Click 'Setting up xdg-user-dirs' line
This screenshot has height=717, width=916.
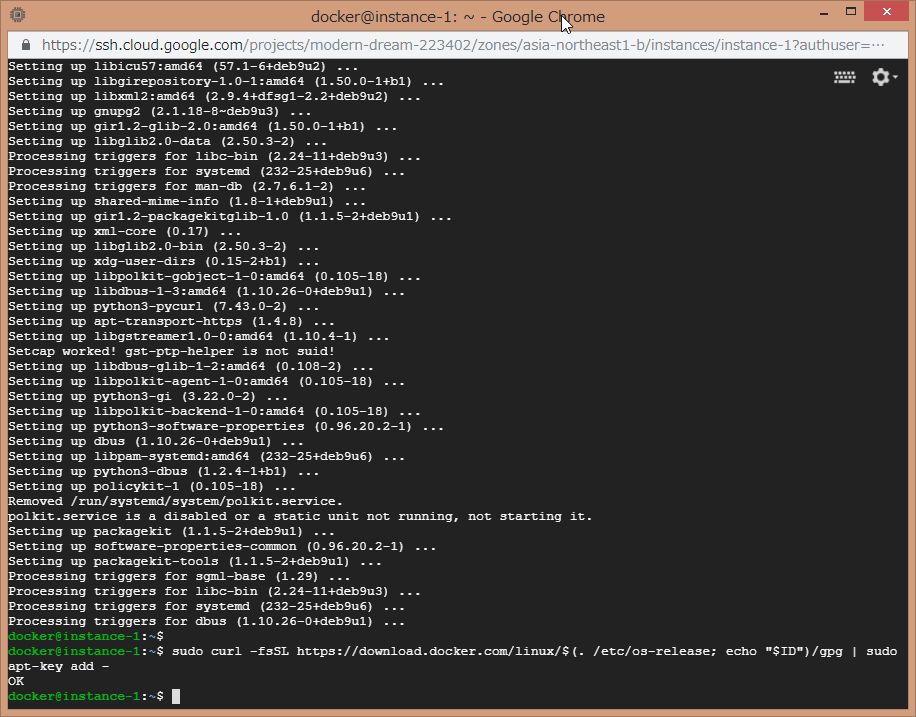(164, 261)
